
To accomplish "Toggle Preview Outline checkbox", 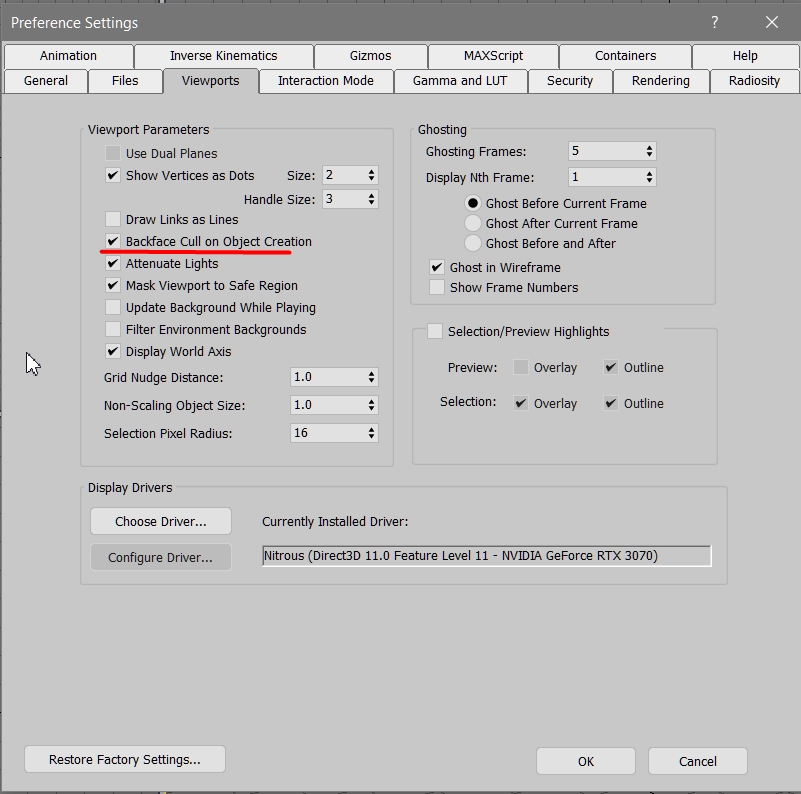I will (610, 367).
